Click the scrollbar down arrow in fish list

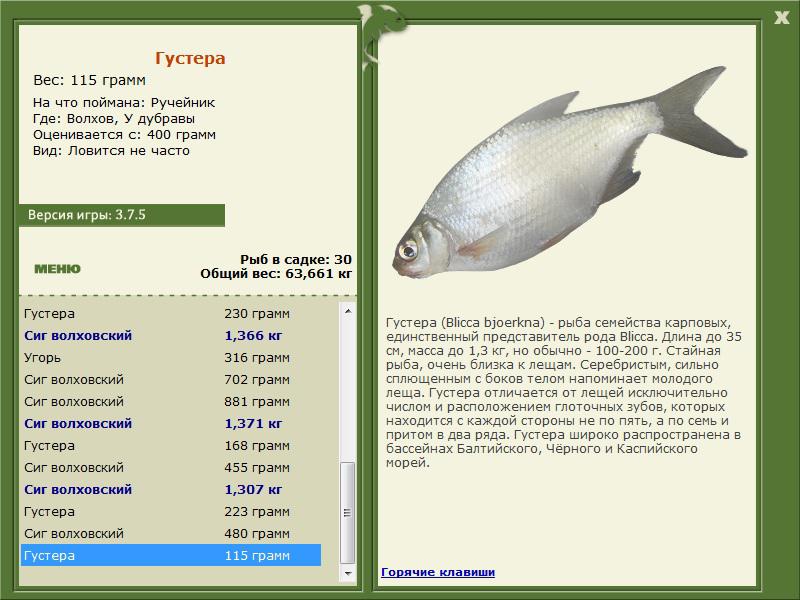(x=348, y=573)
